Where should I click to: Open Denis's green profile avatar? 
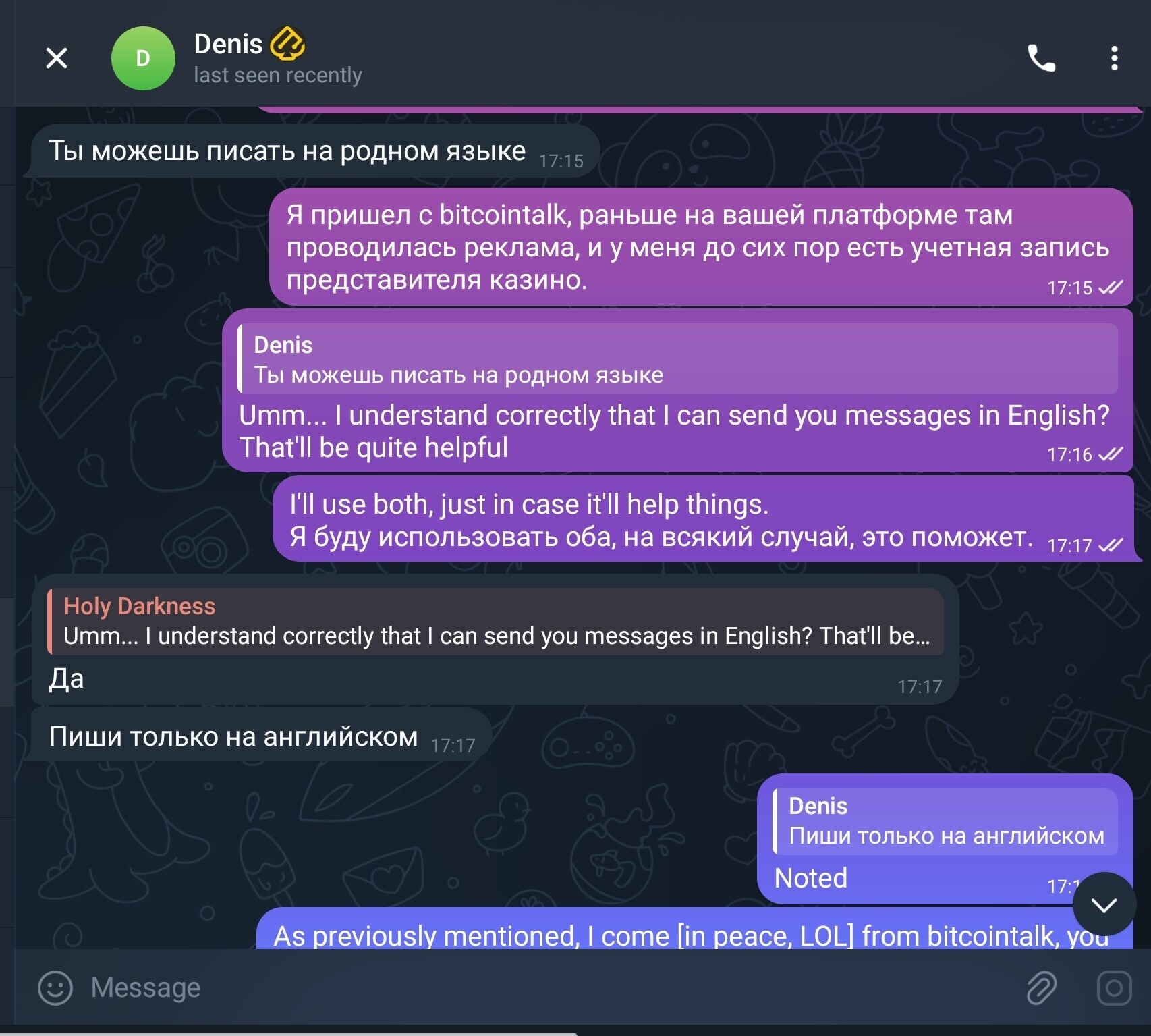(143, 59)
